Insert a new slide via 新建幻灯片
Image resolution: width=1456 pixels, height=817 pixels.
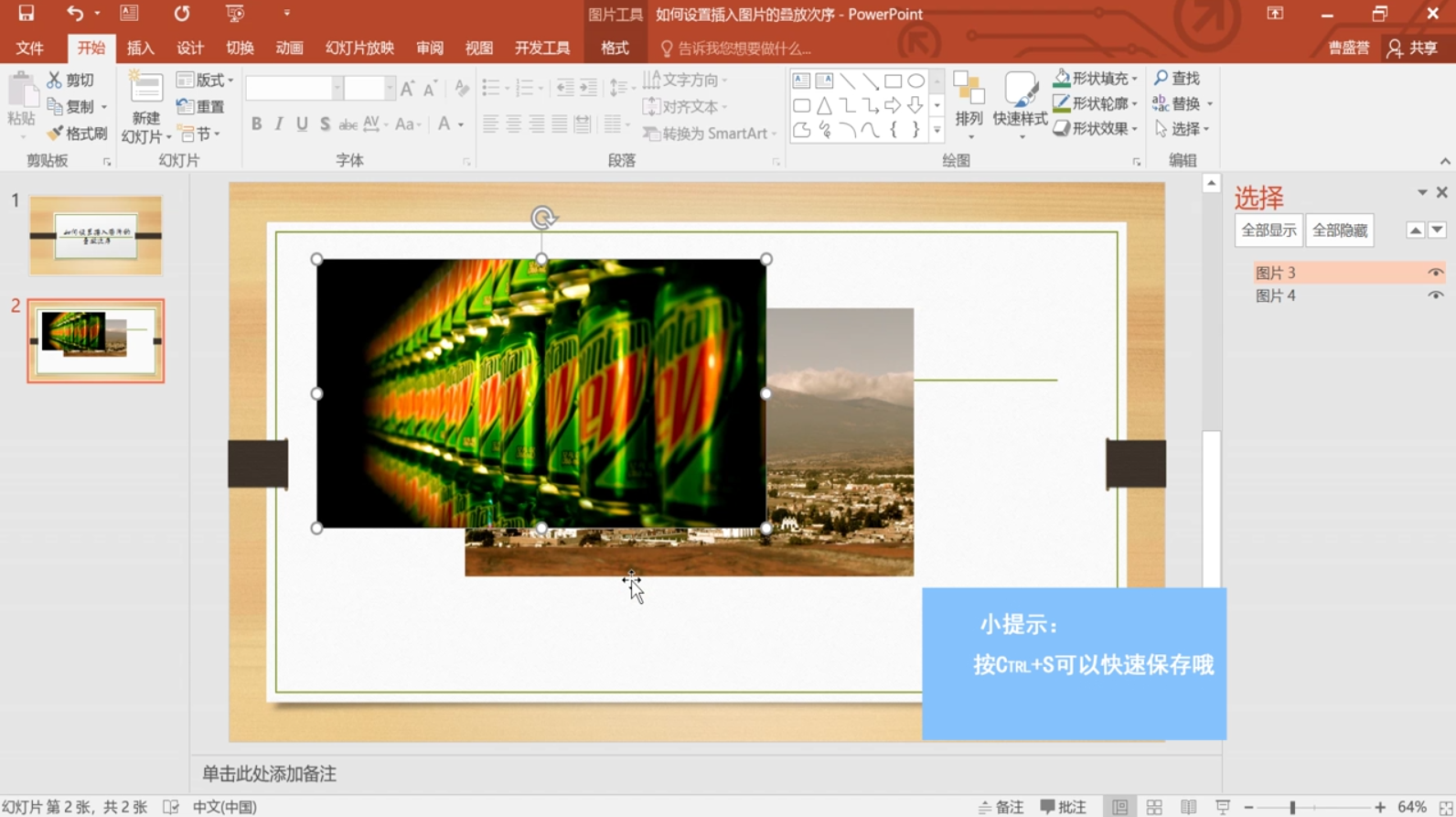coord(146,107)
